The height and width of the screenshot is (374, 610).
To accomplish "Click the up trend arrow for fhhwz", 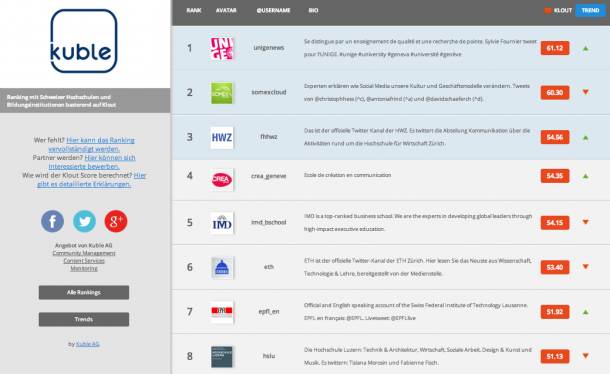I will (x=585, y=137).
